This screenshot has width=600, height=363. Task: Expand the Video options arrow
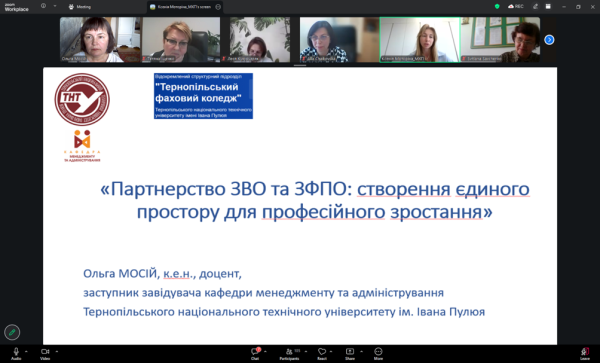pyautogui.click(x=57, y=351)
